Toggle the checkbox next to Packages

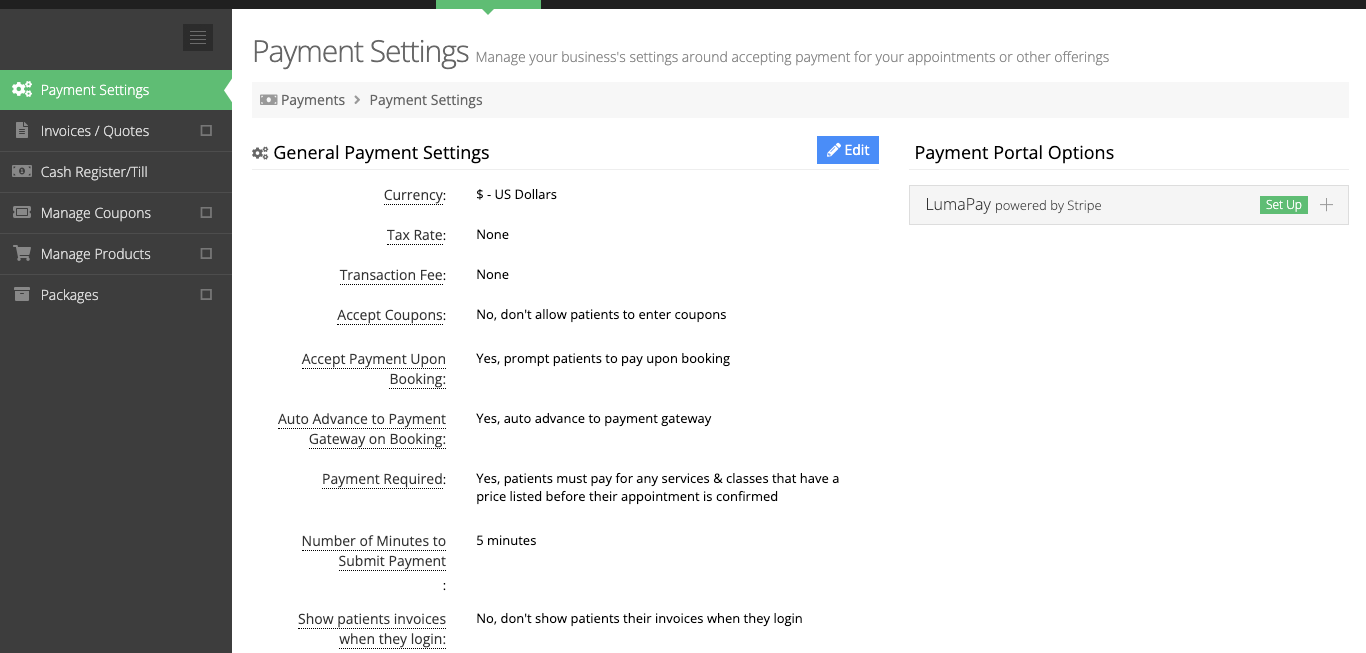click(206, 294)
